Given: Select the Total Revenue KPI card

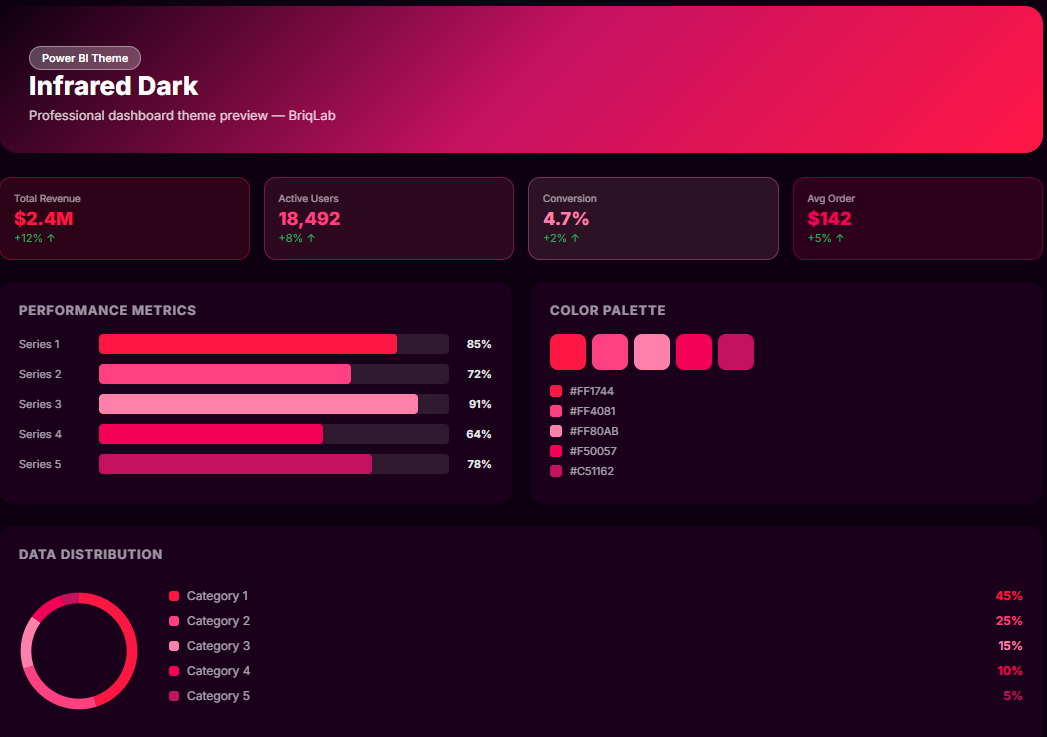Looking at the screenshot, I should pos(125,218).
